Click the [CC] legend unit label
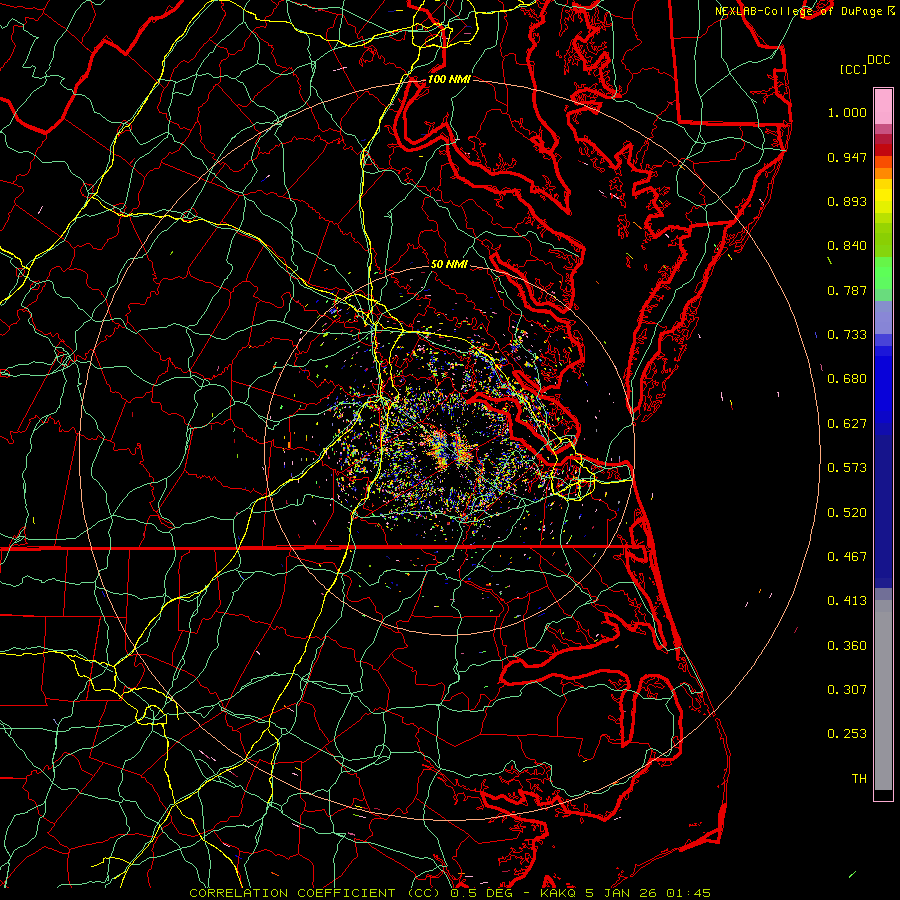 853,69
